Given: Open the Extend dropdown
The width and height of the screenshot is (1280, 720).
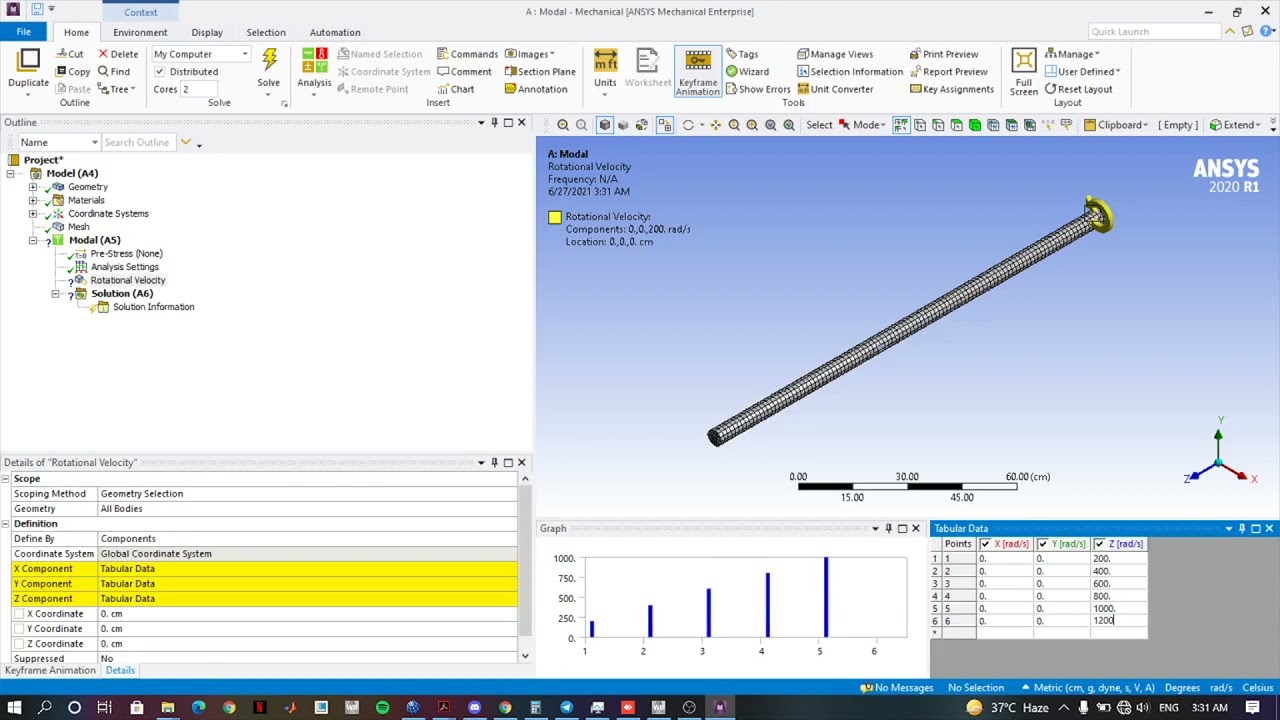Looking at the screenshot, I should pos(1235,125).
